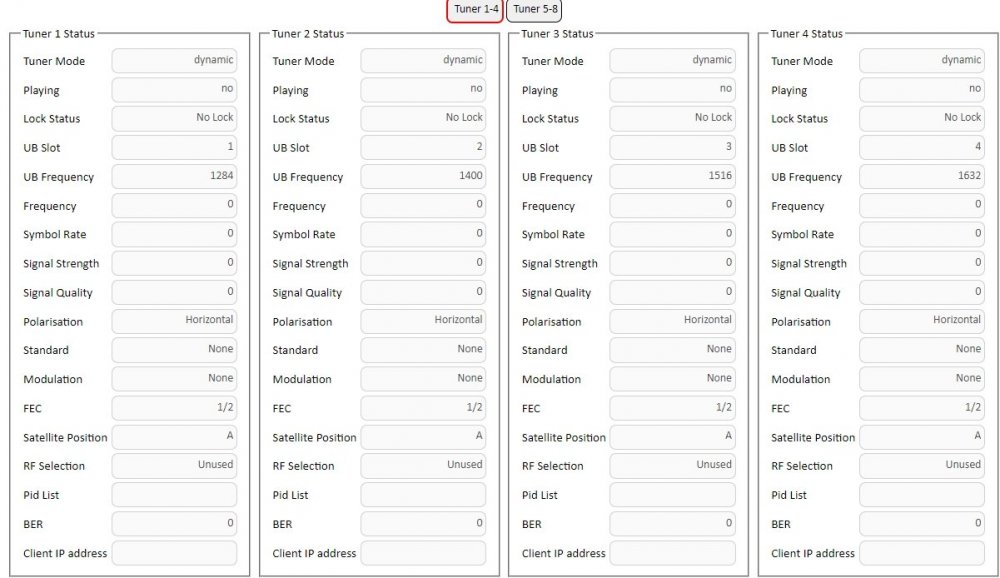
Task: Click Tuner 2 UB Slot field
Action: tap(423, 147)
